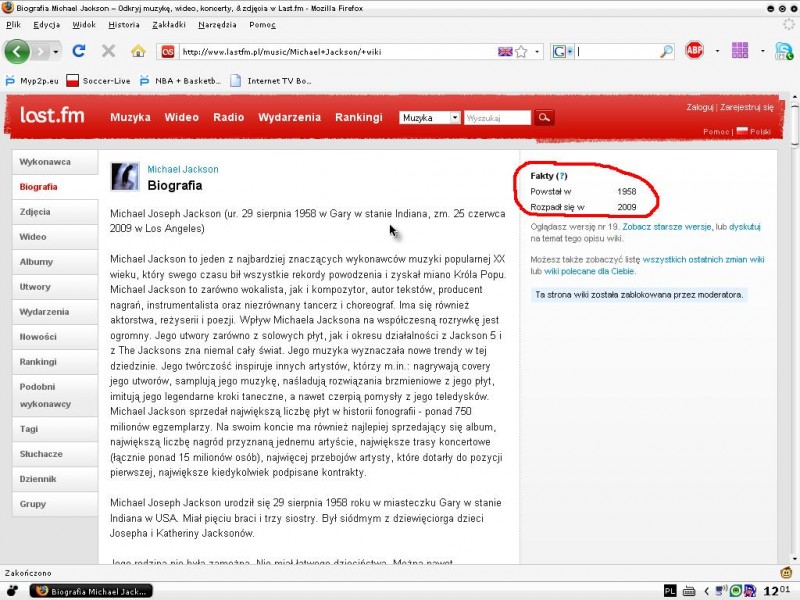Click the Zaloguj login link
800x600 pixels.
(x=699, y=107)
